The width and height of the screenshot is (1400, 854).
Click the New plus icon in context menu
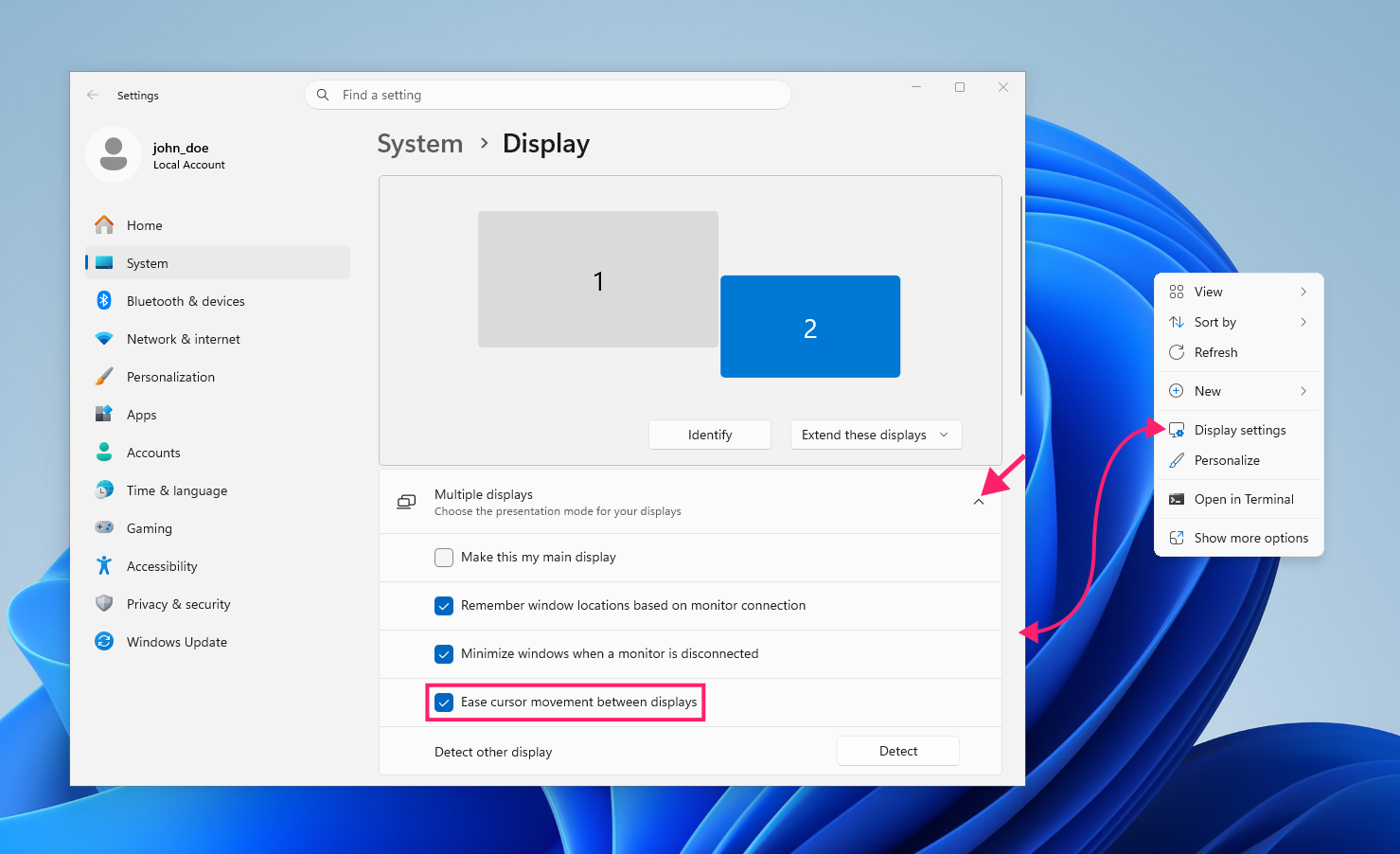point(1177,391)
